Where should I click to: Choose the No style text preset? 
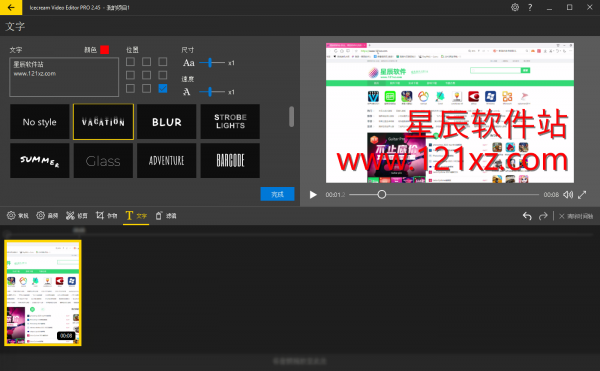39,122
